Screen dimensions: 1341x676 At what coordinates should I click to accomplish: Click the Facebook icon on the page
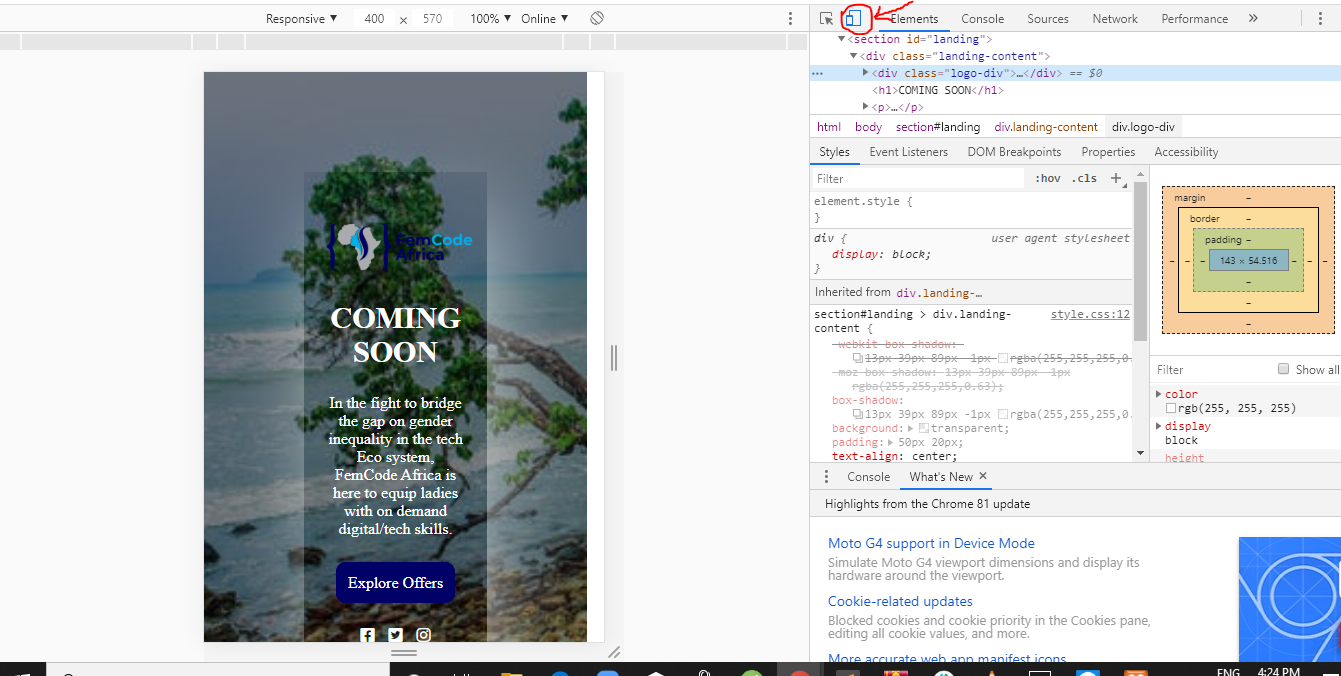(367, 635)
